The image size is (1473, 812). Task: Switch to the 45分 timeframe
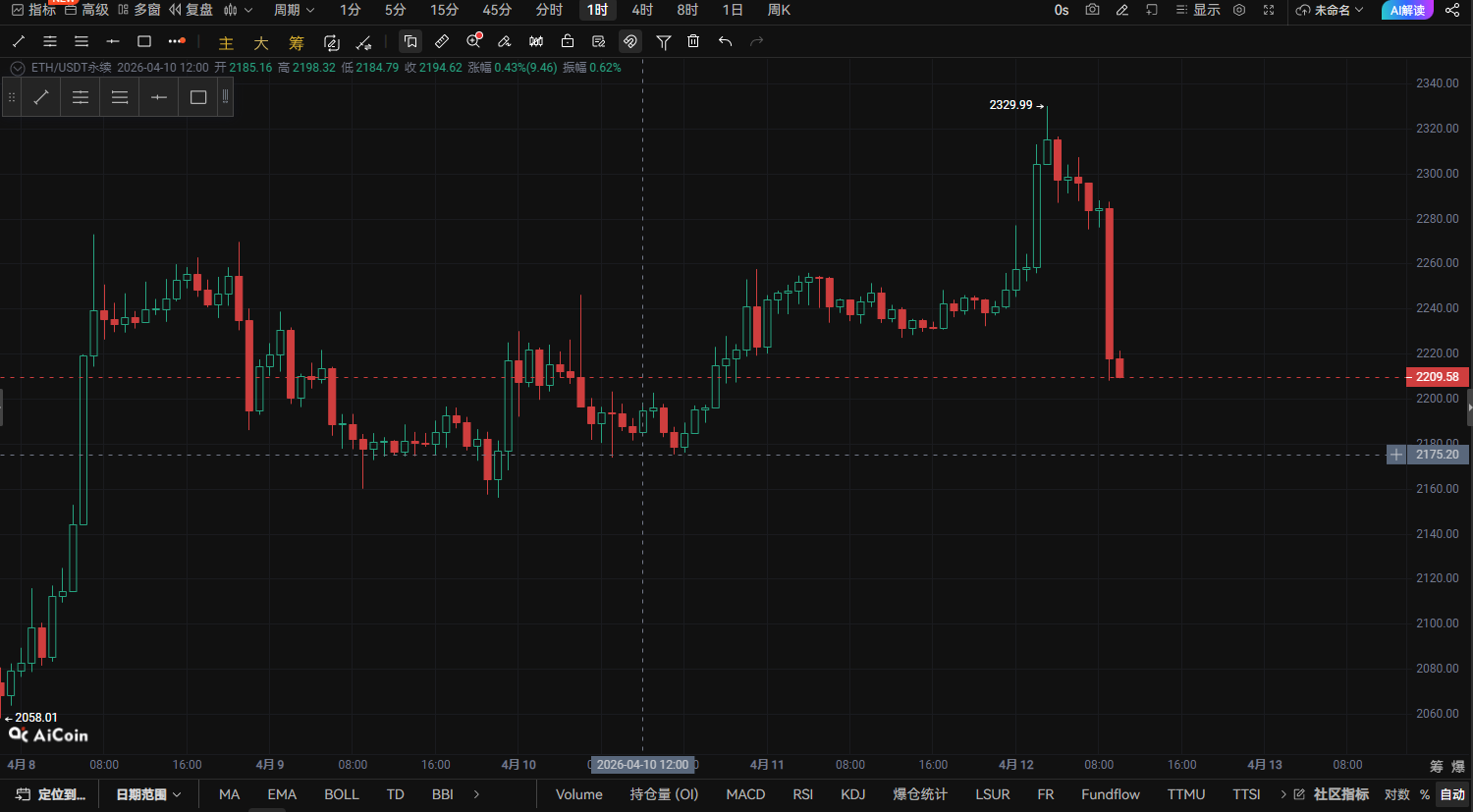point(497,10)
